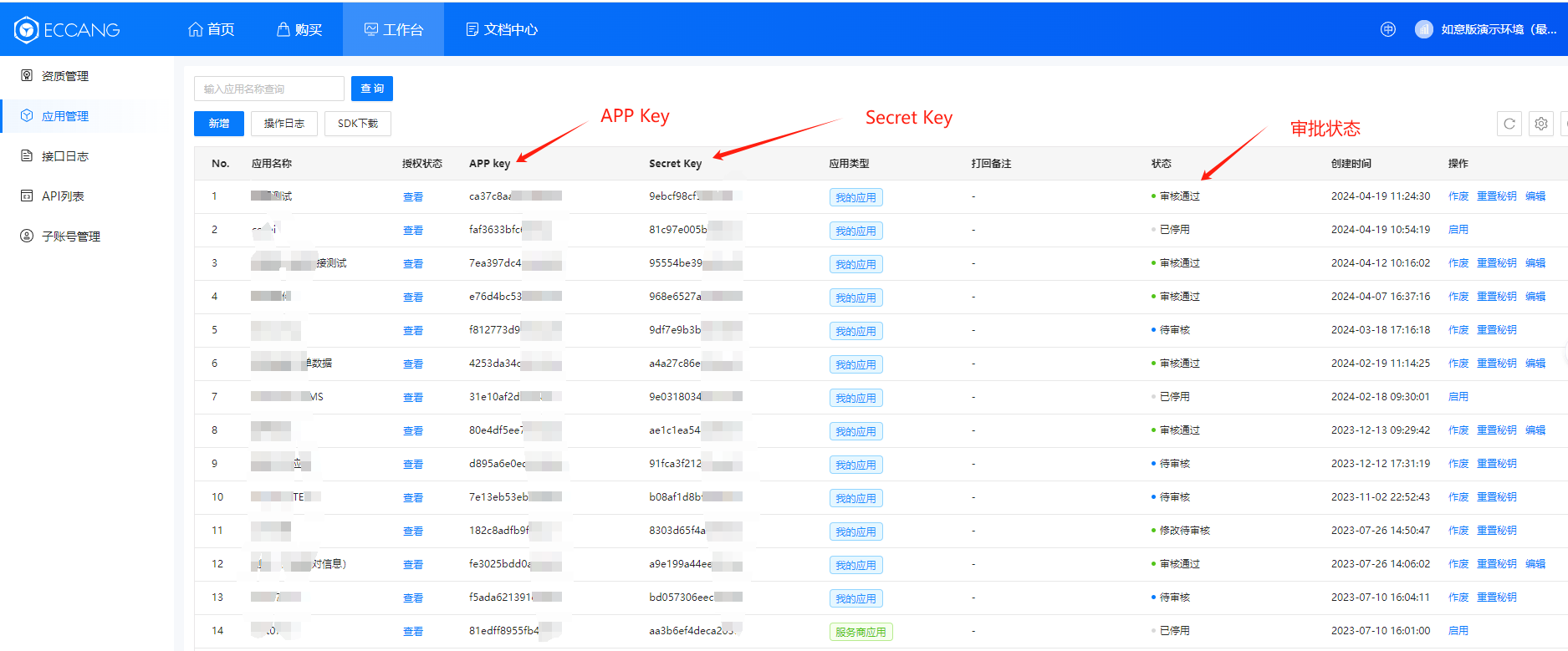Open the 购买 purchase menu

pos(299,29)
